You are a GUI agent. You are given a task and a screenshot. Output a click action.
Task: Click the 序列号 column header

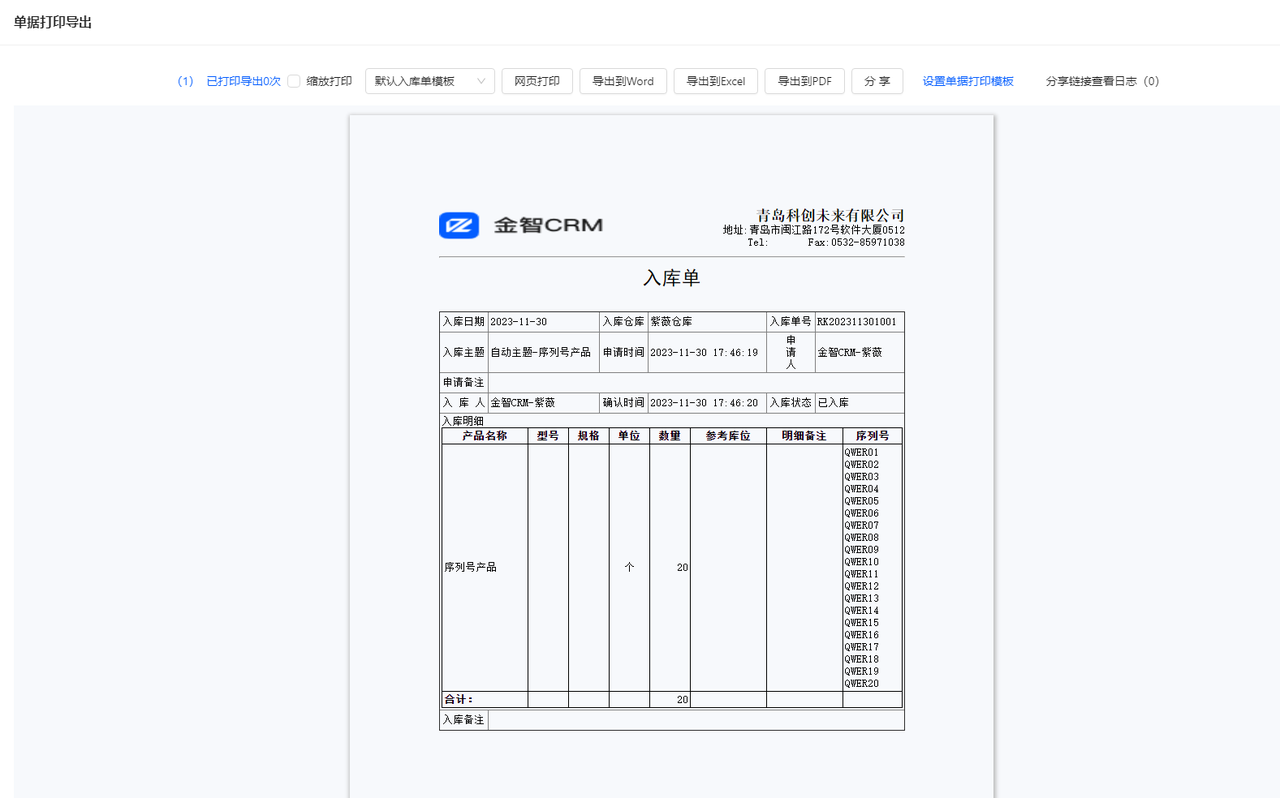872,436
